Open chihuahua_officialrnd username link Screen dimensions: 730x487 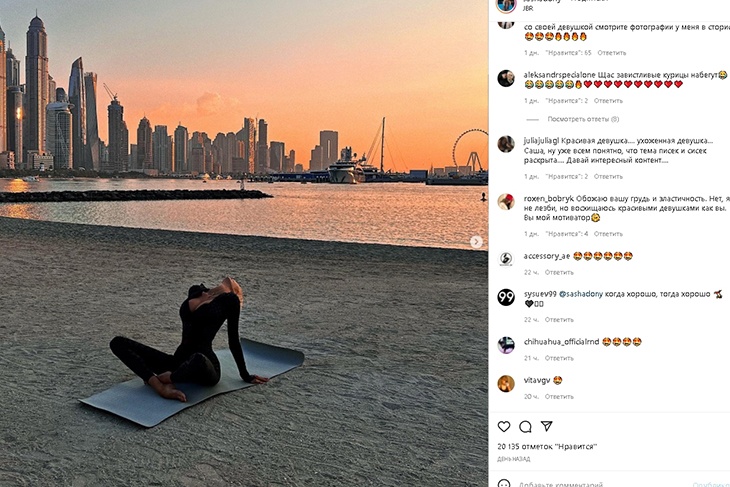pos(561,342)
